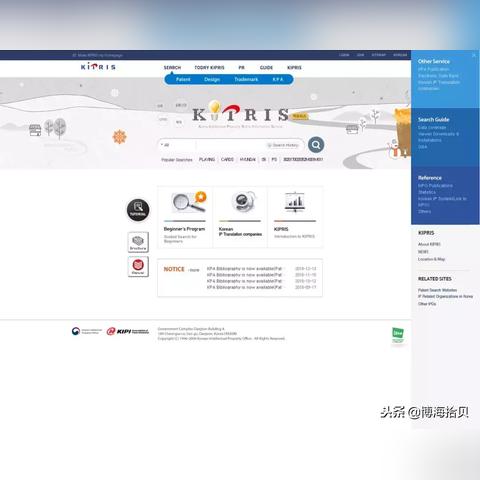Click the main search input field

pyautogui.click(x=231, y=145)
